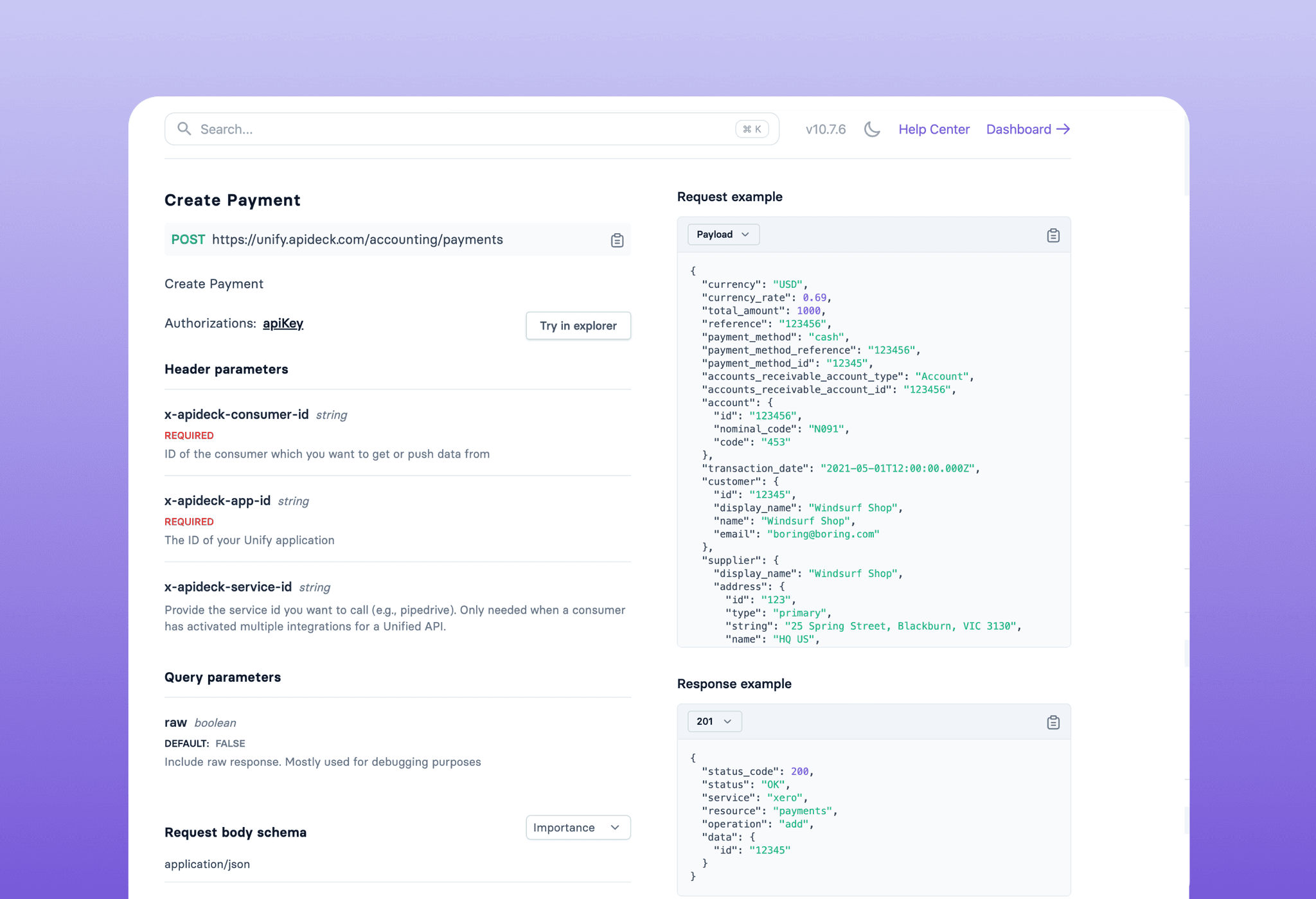
Task: Click the v10.7.6 version label
Action: coord(825,129)
